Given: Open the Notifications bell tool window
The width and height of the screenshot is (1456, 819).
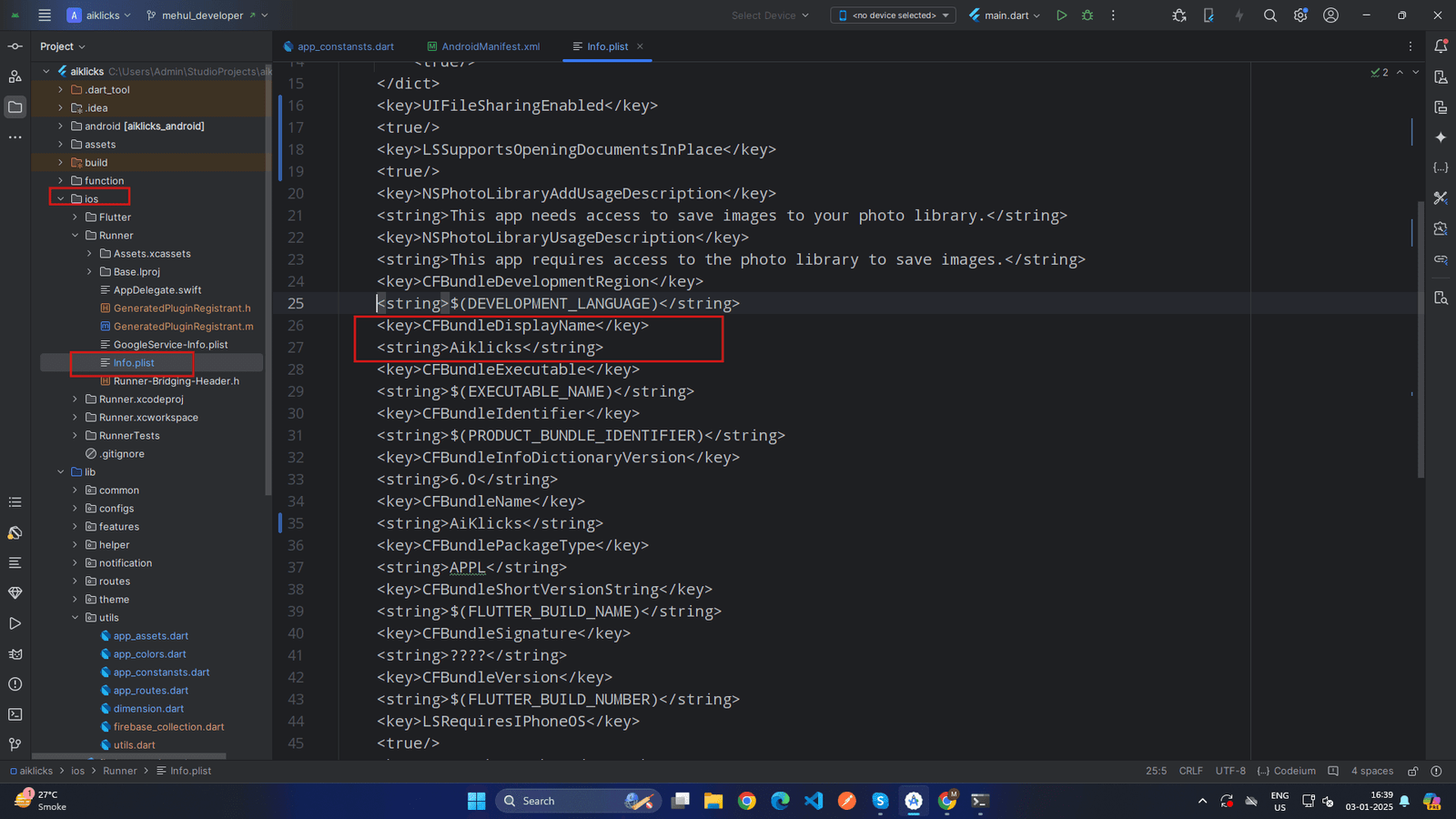Looking at the screenshot, I should [1441, 46].
